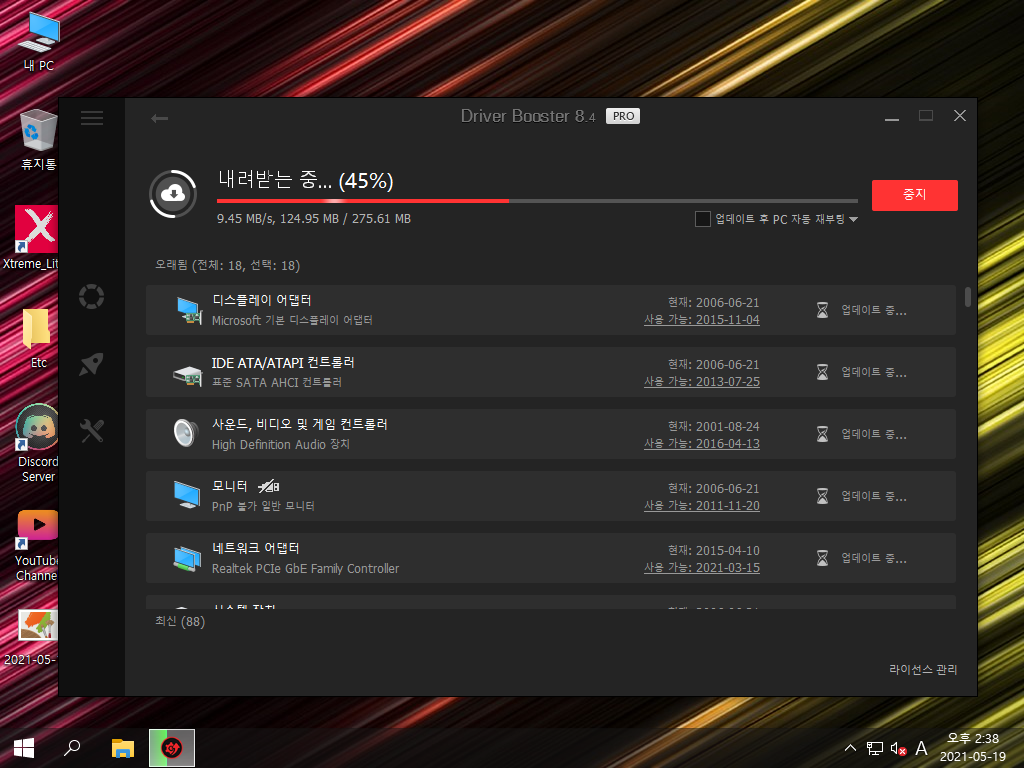Select the IDE ATA/ATAPI 컨트롤러 row title
This screenshot has height=768, width=1024.
[x=283, y=362]
